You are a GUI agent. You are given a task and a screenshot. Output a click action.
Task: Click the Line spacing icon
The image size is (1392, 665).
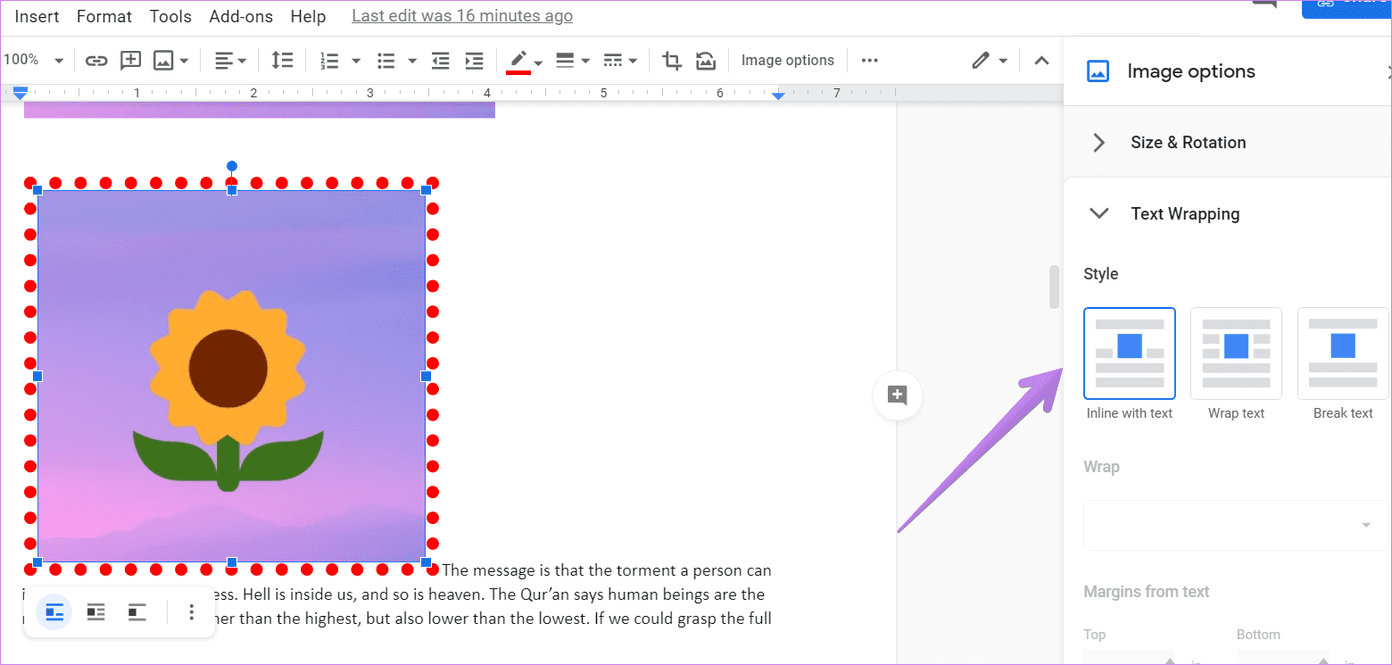tap(282, 60)
